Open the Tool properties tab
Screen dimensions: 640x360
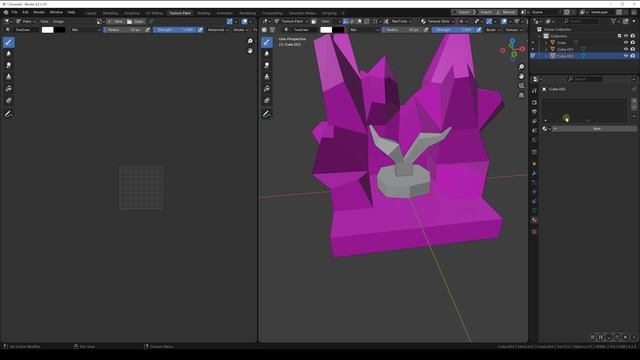[x=534, y=91]
